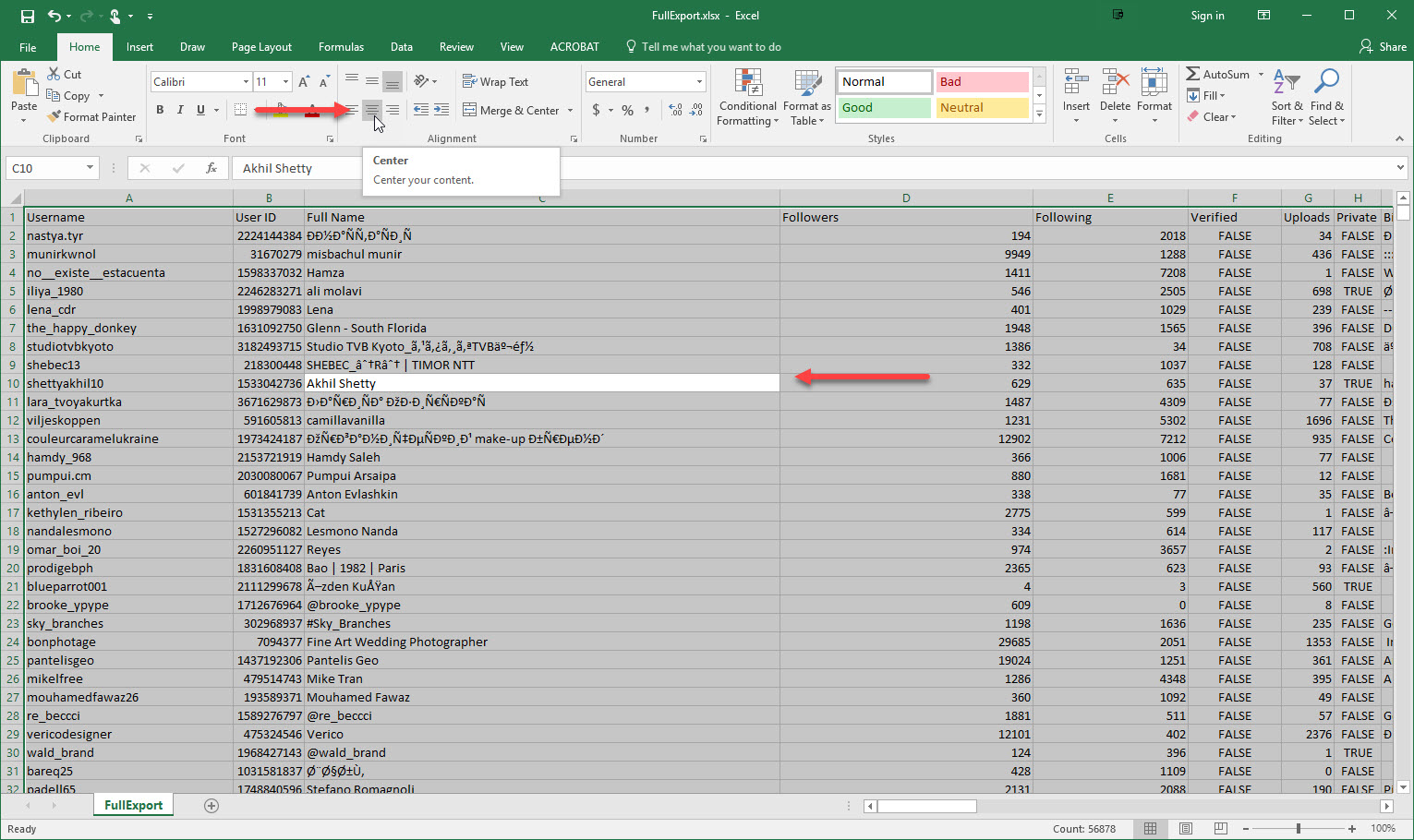Apply middle vertical alignment
The image size is (1414, 840).
coord(372,81)
